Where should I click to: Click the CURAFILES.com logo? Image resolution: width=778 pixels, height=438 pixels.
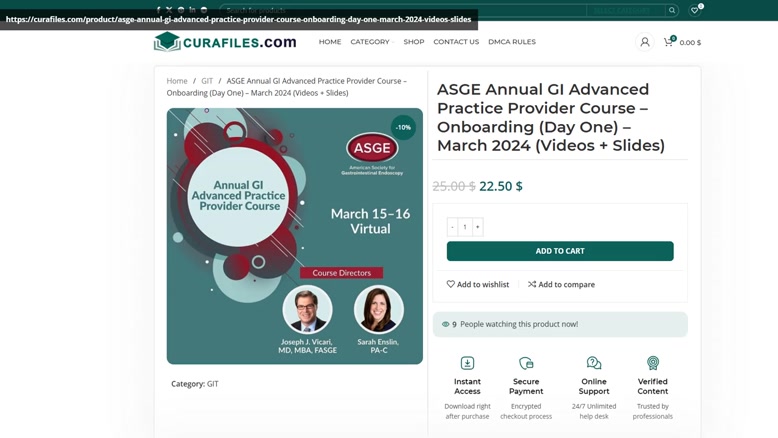coord(225,42)
